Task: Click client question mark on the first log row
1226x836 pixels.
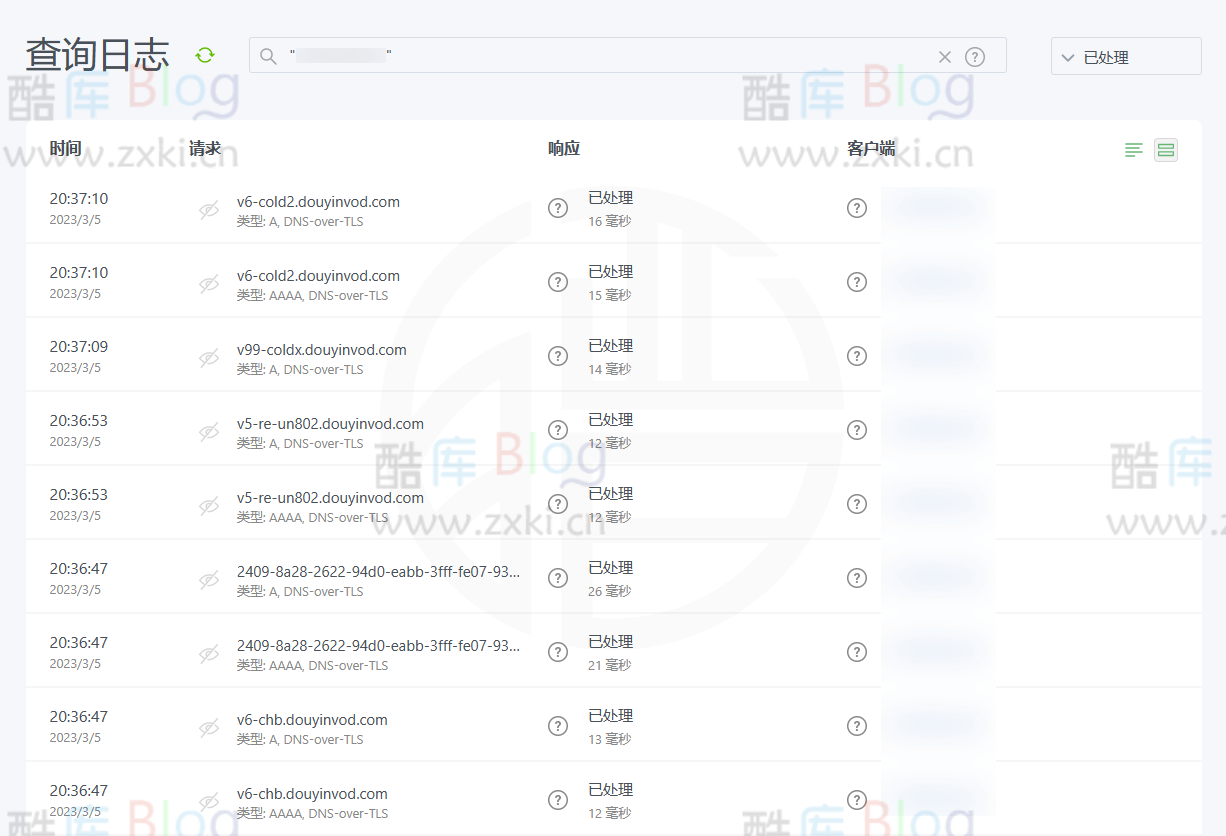Action: (x=857, y=208)
